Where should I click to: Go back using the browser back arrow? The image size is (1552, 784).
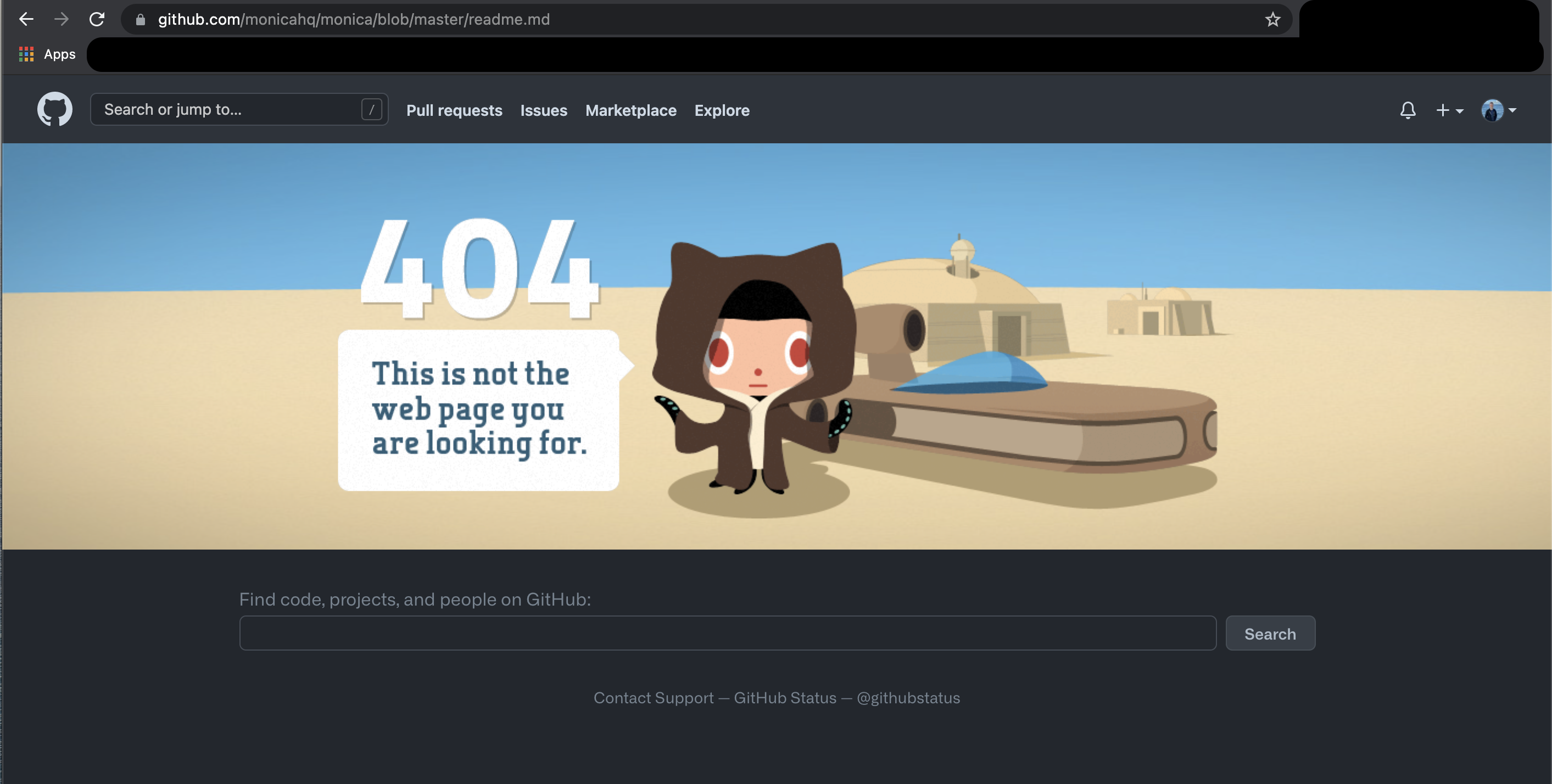coord(26,19)
